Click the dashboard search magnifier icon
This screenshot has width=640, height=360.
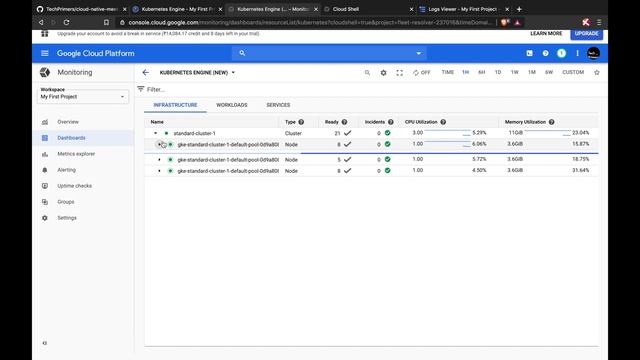[x=367, y=72]
